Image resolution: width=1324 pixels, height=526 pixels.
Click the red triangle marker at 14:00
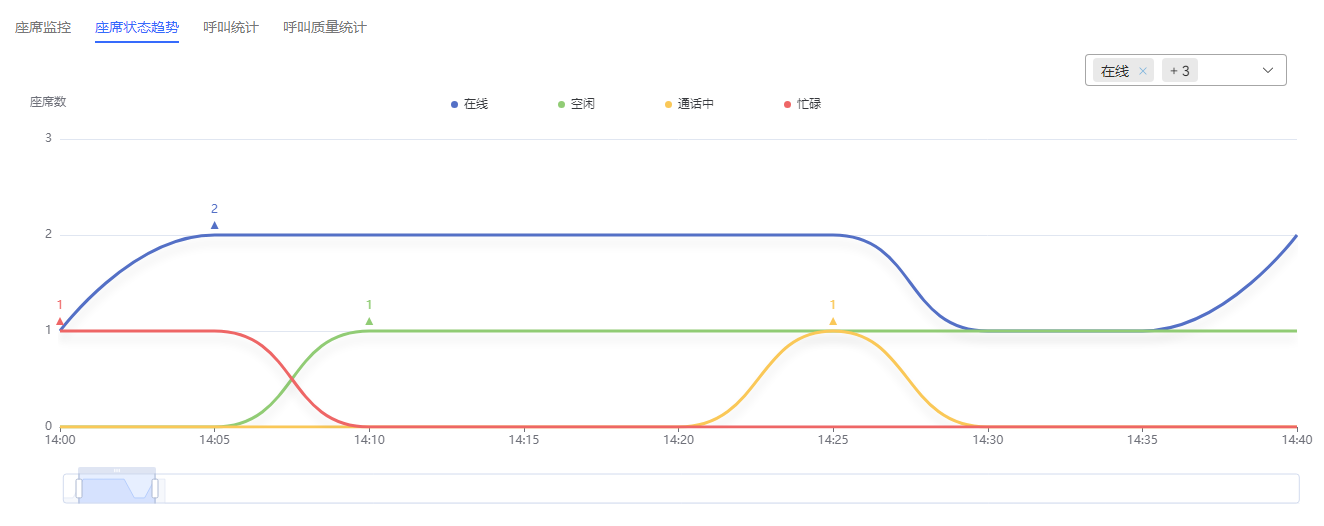coord(60,322)
